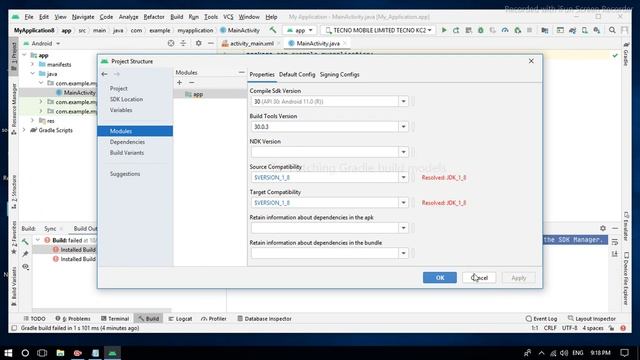Open the Build menu

click(176, 17)
